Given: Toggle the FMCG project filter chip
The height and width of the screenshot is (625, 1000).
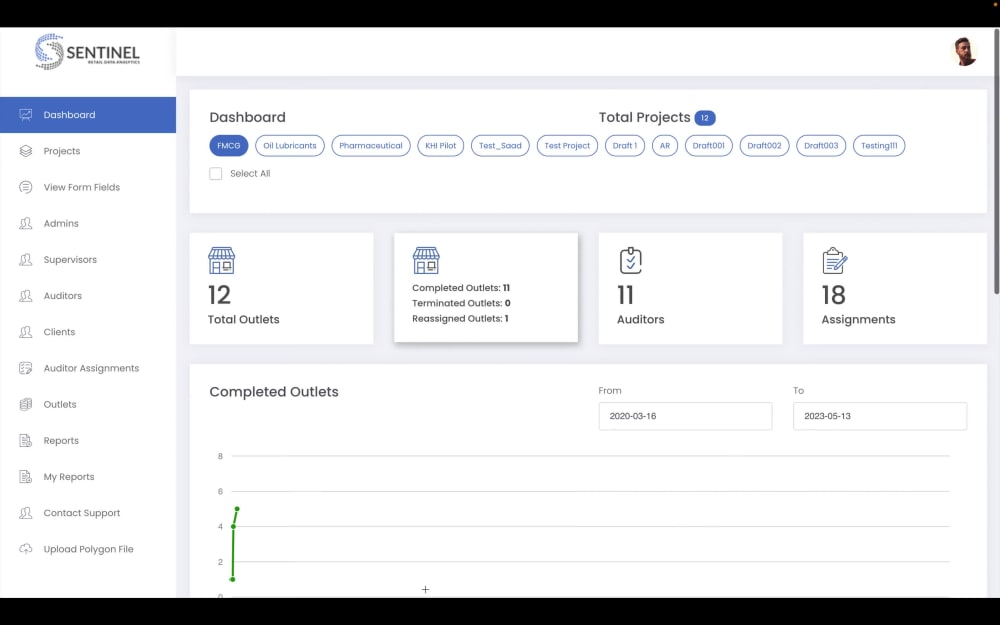Looking at the screenshot, I should [x=228, y=145].
